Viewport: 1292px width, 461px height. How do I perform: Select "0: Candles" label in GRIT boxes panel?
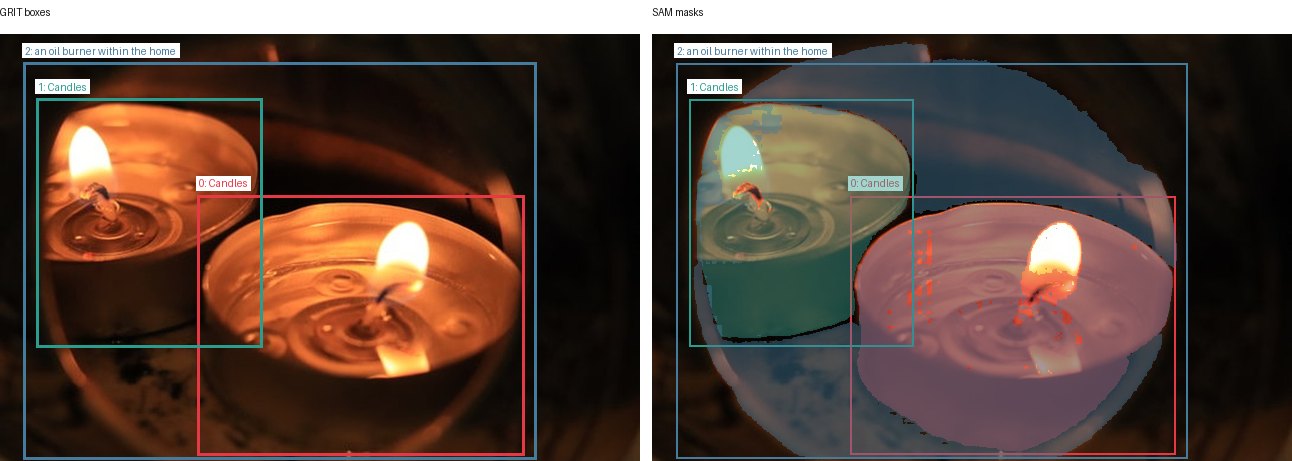[222, 183]
